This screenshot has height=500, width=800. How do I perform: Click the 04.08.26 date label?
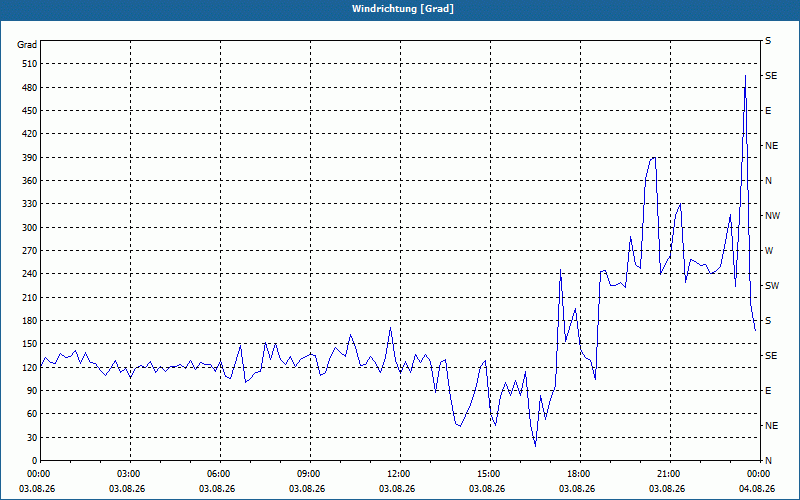coord(757,488)
